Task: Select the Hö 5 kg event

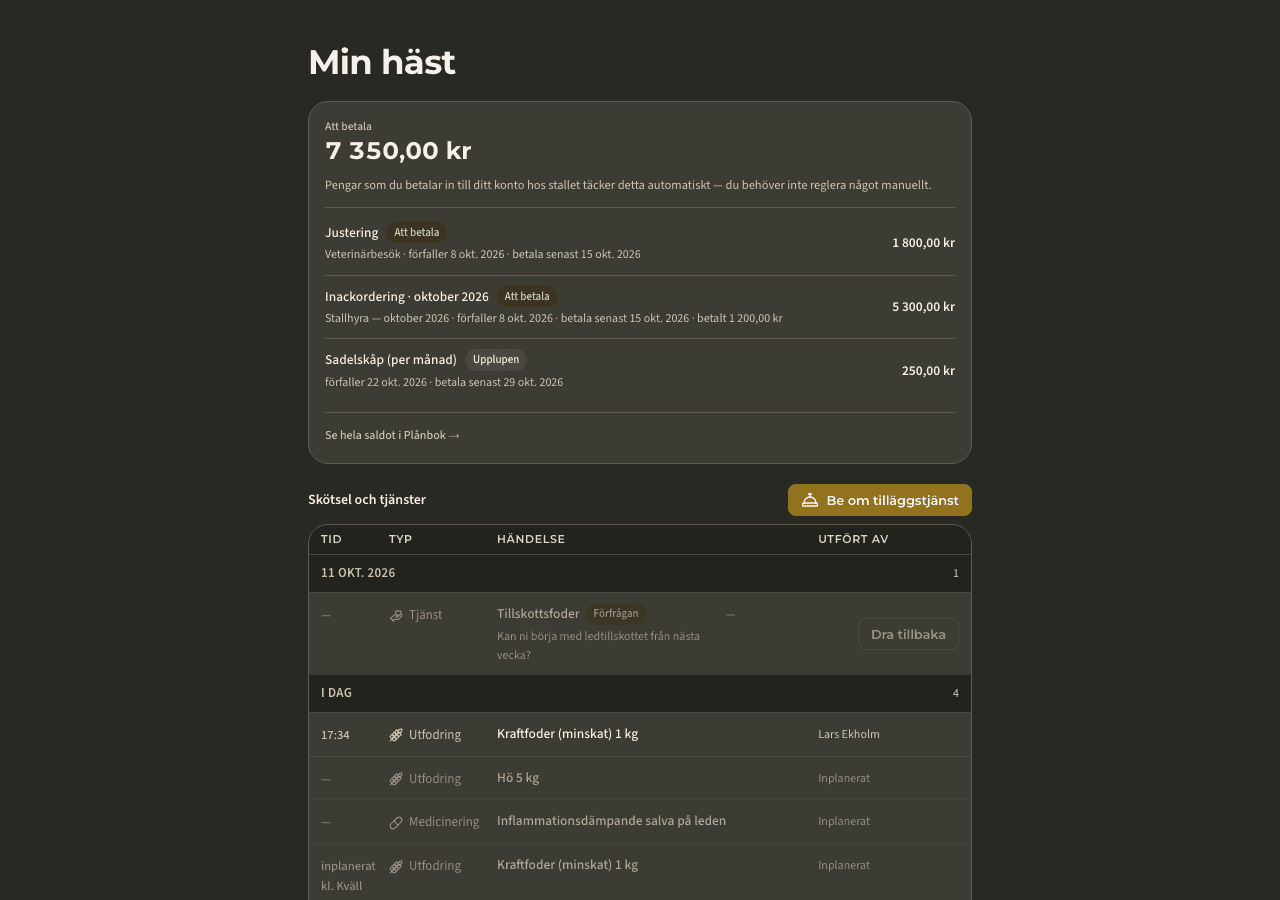Action: point(518,778)
